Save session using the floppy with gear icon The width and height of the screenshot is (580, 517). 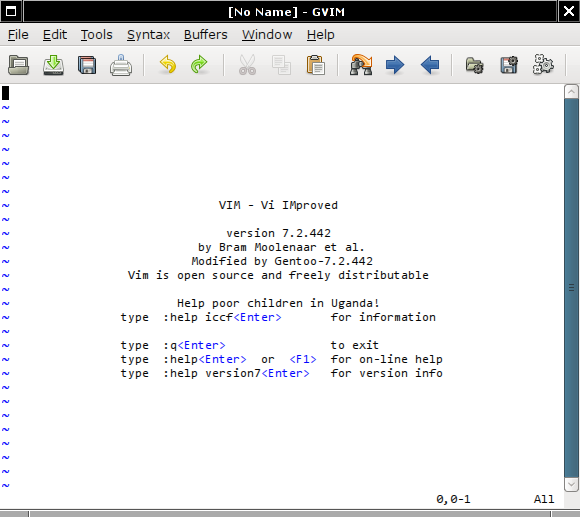pyautogui.click(x=509, y=65)
